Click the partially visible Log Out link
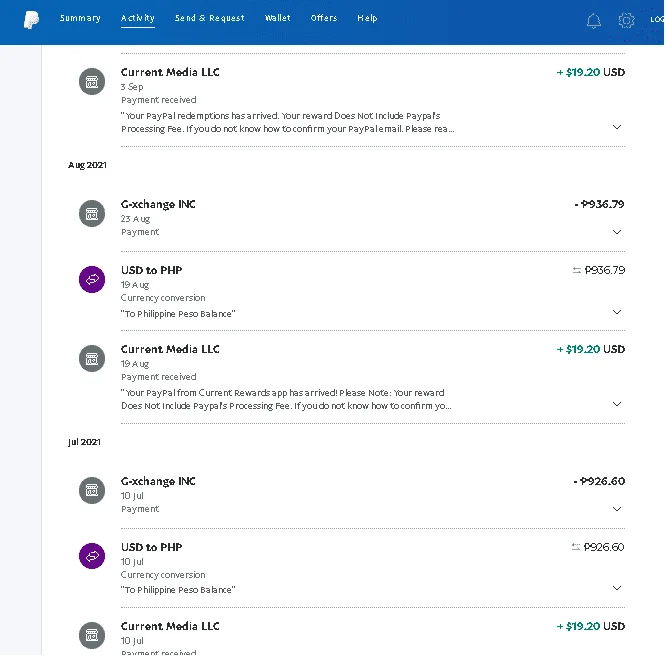The height and width of the screenshot is (659, 665). [x=657, y=19]
